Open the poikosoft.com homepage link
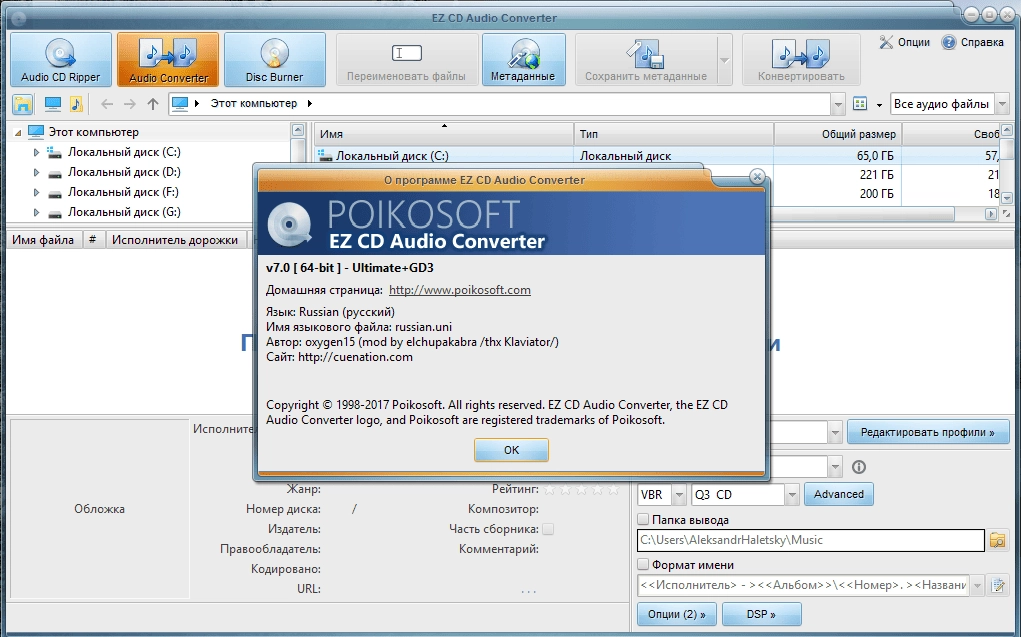The height and width of the screenshot is (637, 1021). pos(460,290)
